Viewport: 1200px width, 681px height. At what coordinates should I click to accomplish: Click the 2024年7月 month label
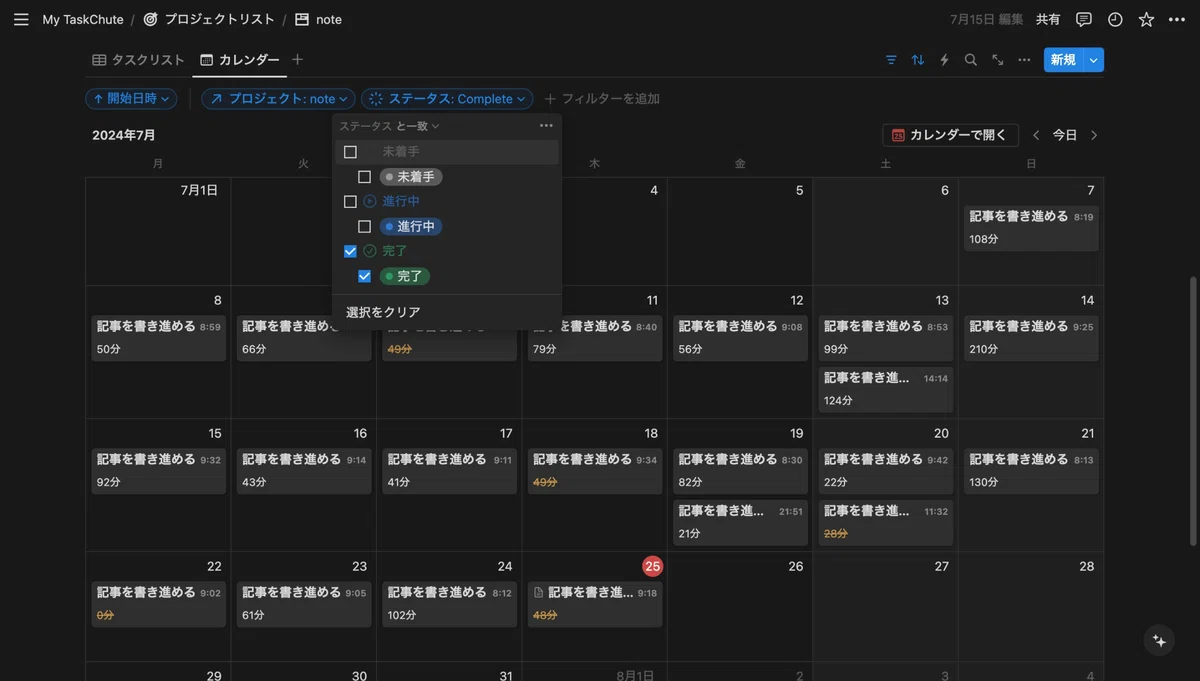124,135
